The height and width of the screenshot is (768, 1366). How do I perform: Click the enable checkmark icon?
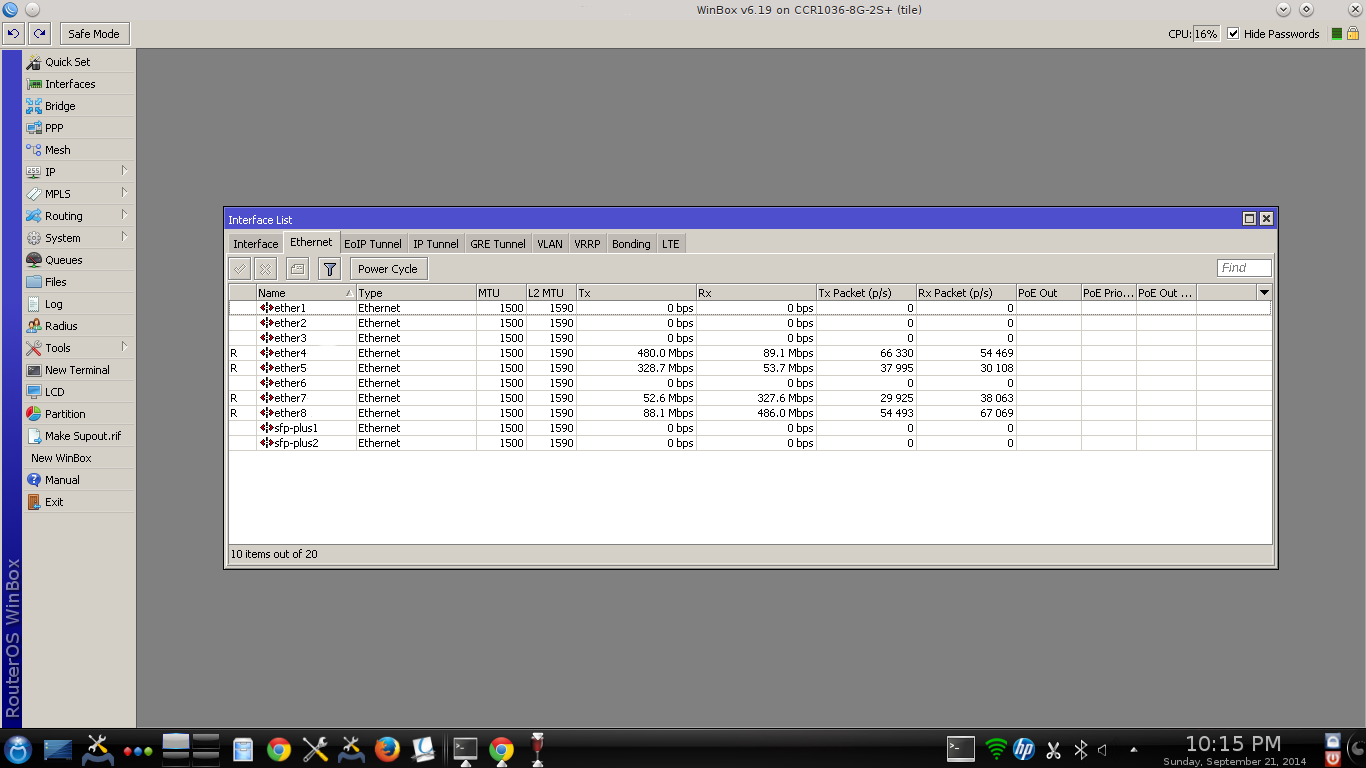[x=240, y=269]
